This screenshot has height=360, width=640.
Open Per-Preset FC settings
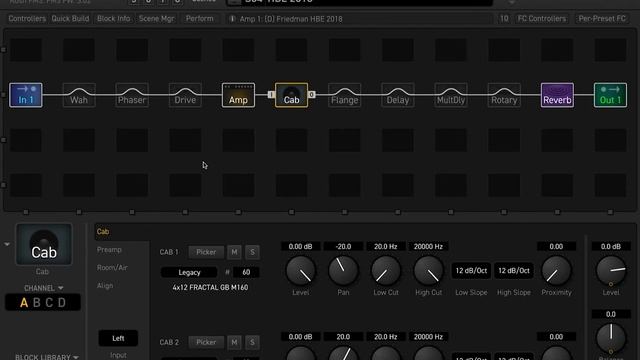coord(602,19)
